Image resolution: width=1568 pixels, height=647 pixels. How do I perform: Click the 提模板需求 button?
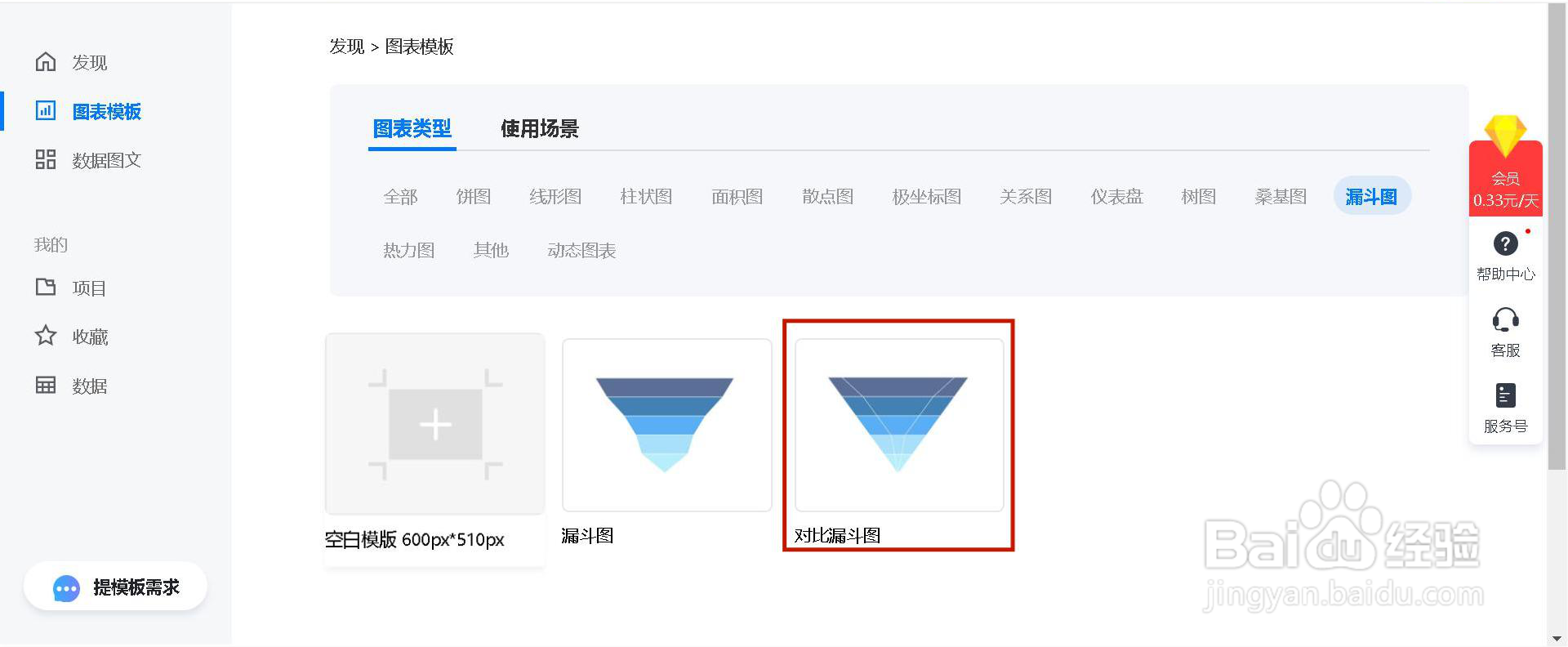[x=115, y=587]
